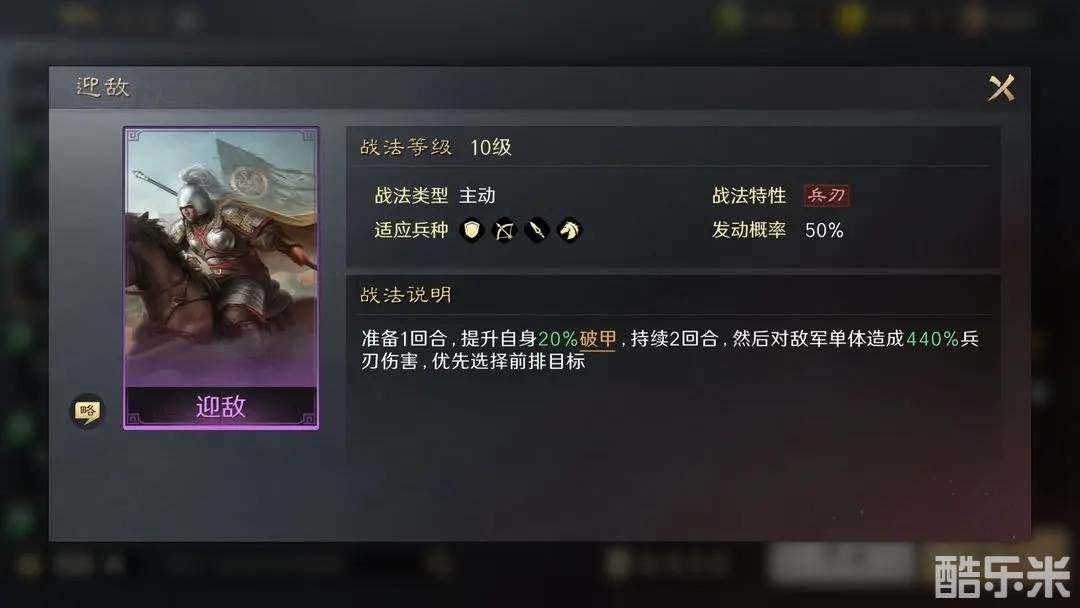The width and height of the screenshot is (1080, 608).
Task: Tap the shield infantry troop icon
Action: pyautogui.click(x=472, y=230)
